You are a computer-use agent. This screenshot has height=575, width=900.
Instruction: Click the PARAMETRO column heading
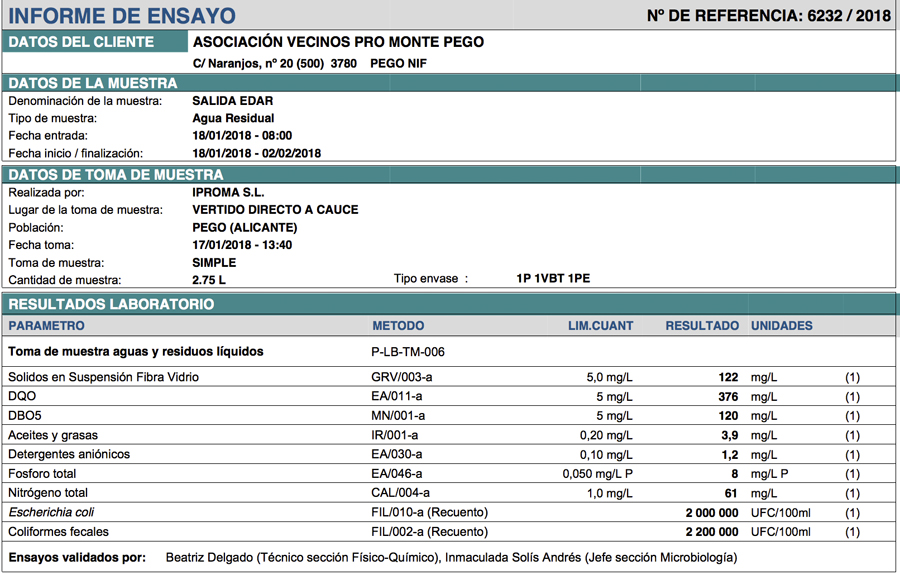click(x=46, y=326)
